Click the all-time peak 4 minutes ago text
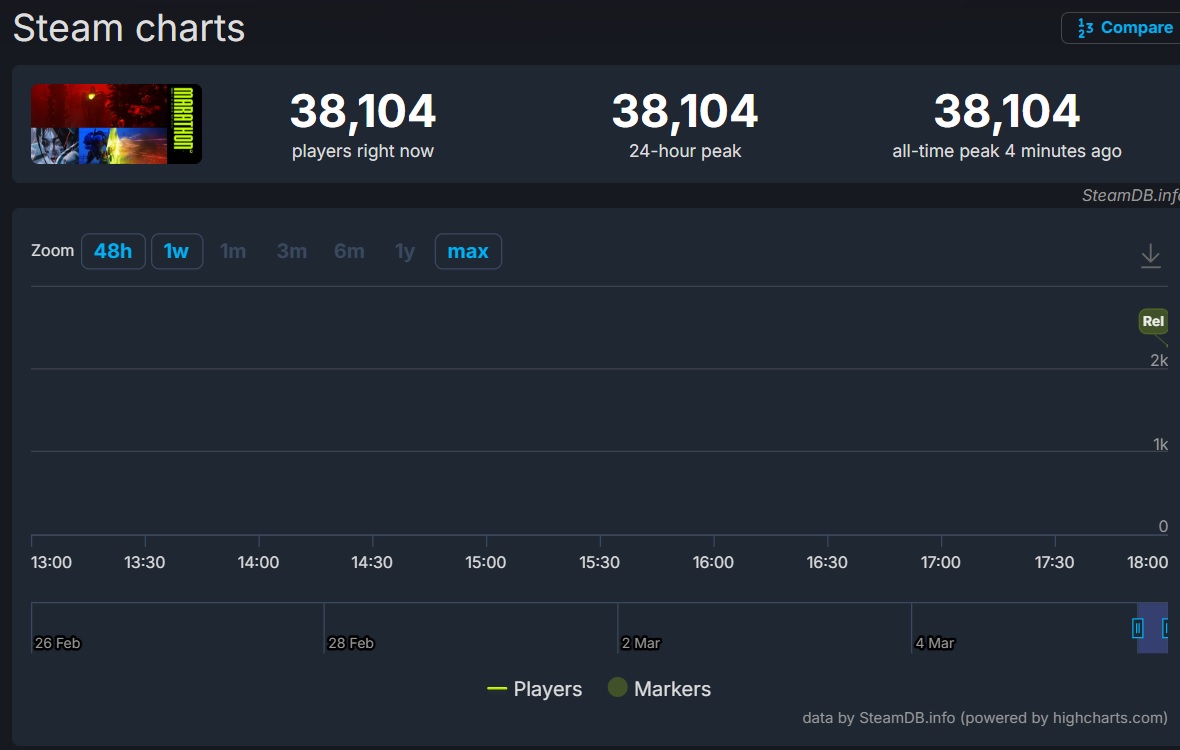This screenshot has width=1180, height=750. pos(1007,151)
